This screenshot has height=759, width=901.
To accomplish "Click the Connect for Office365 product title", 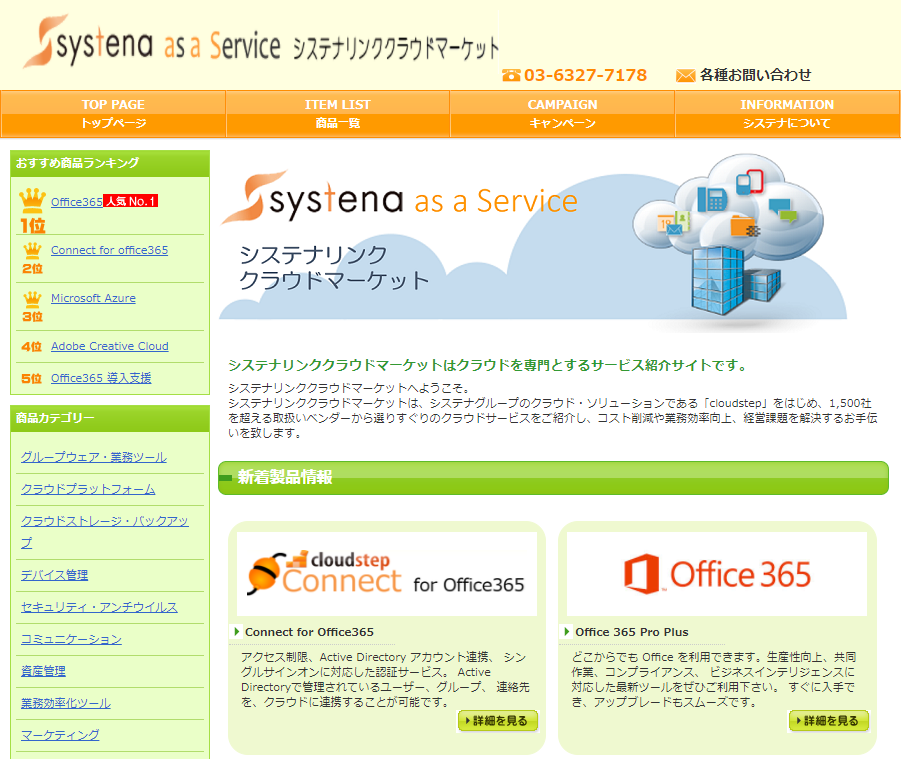I will point(309,632).
